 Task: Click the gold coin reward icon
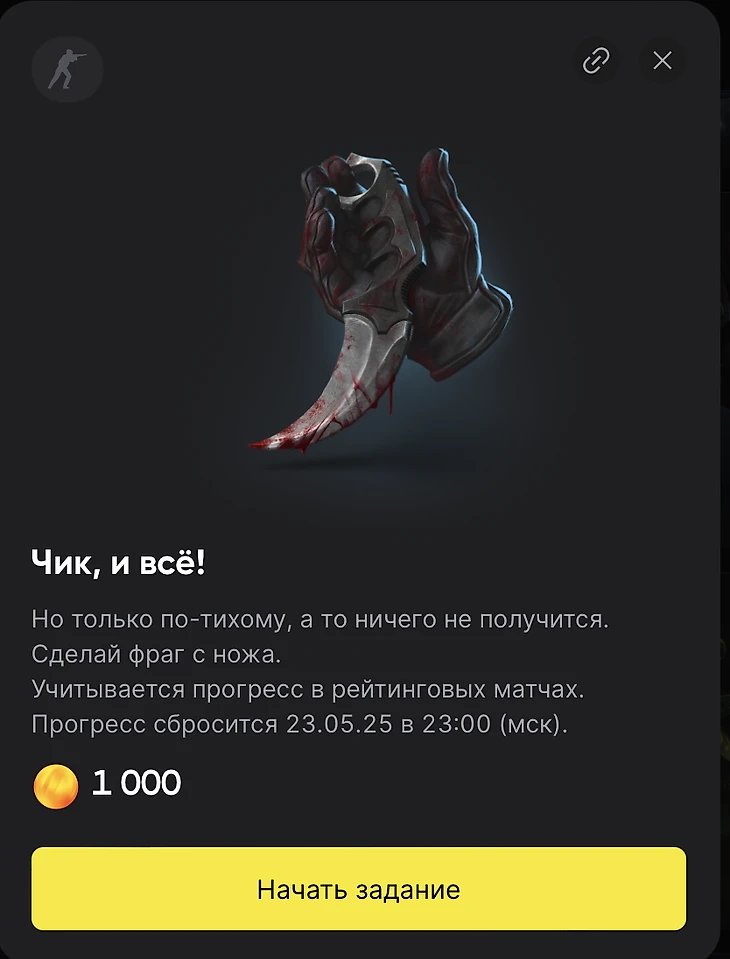(x=56, y=787)
